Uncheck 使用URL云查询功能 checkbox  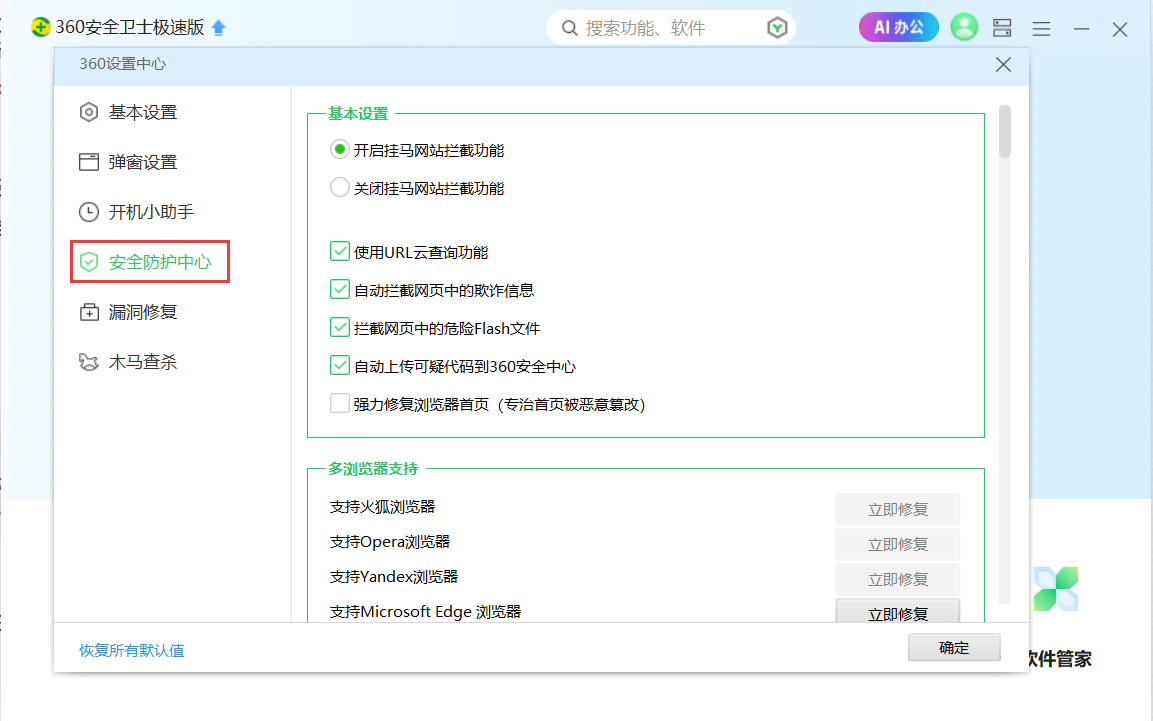pyautogui.click(x=339, y=251)
